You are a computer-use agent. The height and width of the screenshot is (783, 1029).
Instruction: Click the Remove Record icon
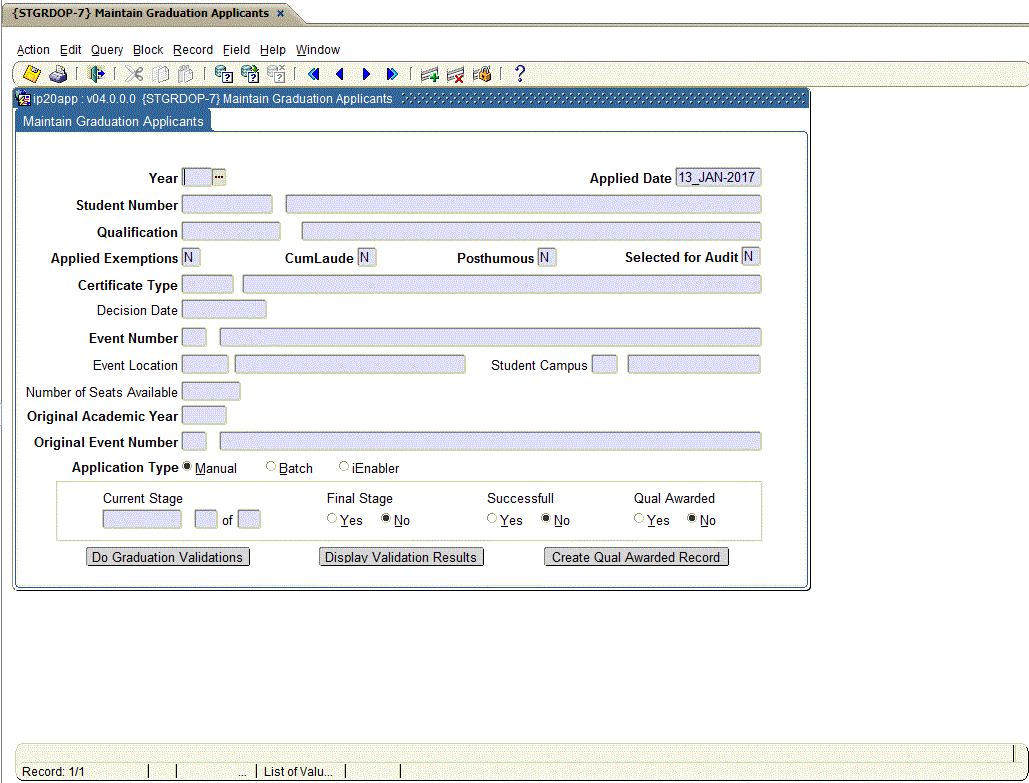[456, 74]
